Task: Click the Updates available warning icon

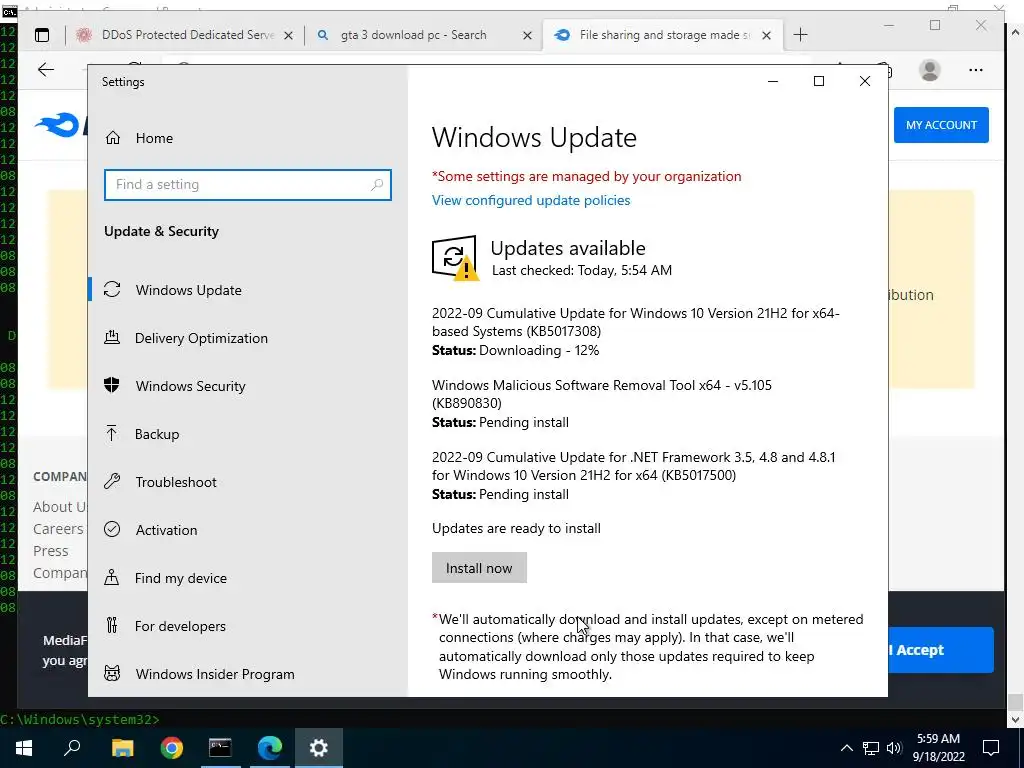Action: pyautogui.click(x=455, y=258)
